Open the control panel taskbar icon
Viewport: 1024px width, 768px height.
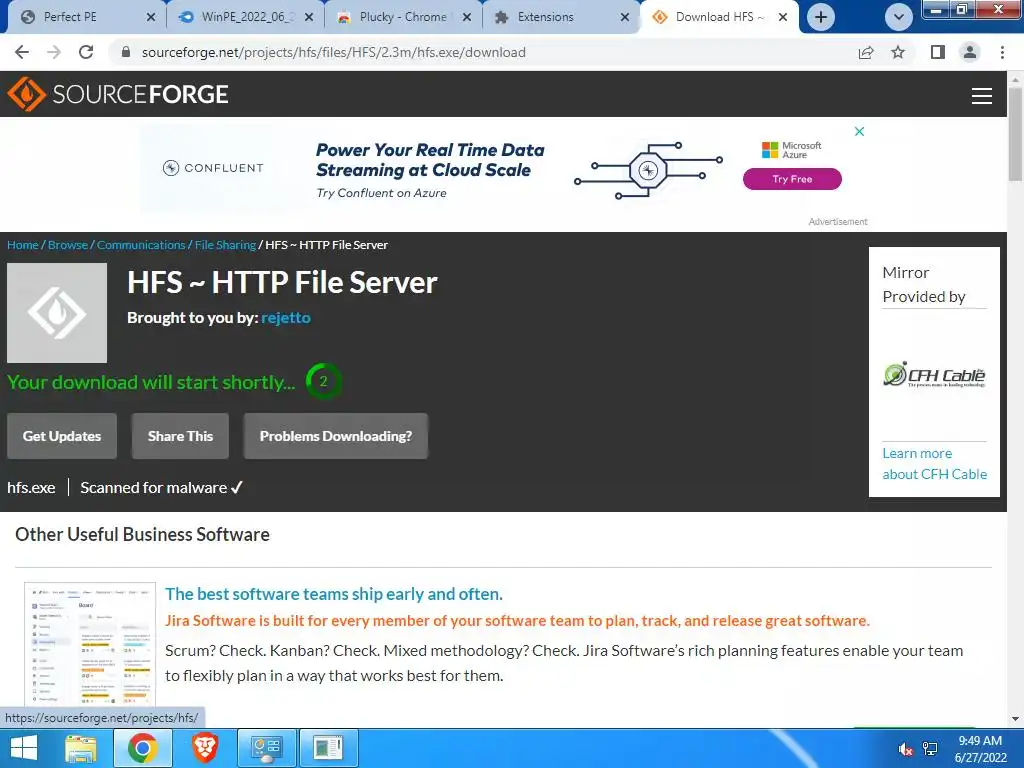[x=266, y=748]
